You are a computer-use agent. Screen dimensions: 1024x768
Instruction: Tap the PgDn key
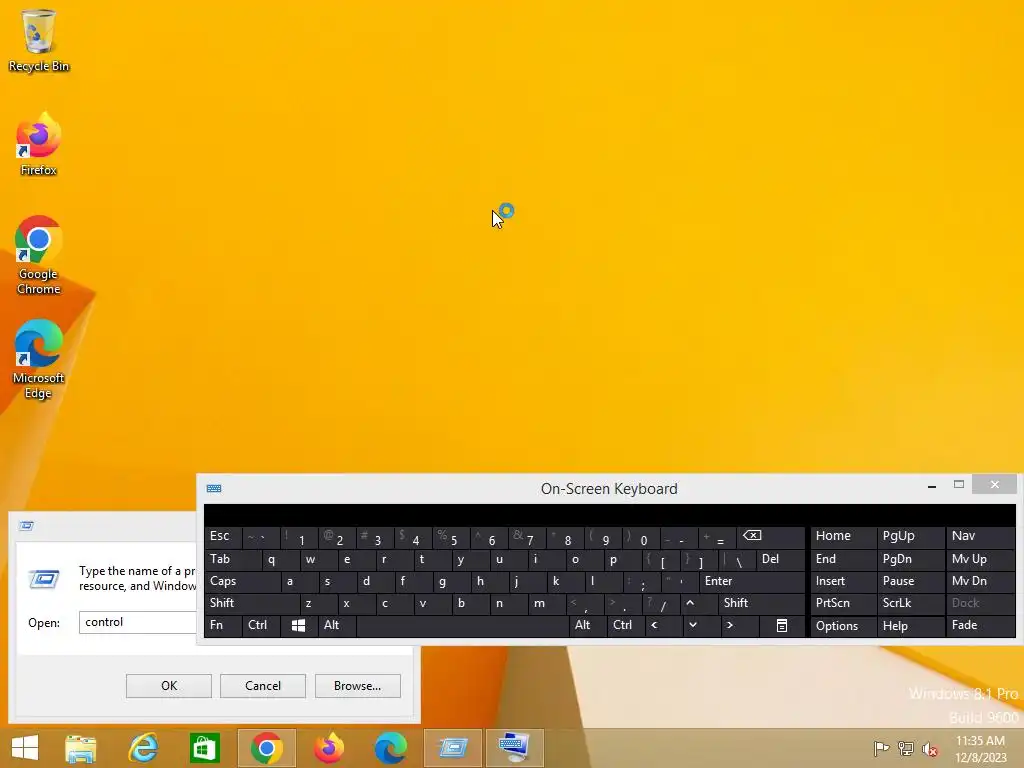coord(910,559)
